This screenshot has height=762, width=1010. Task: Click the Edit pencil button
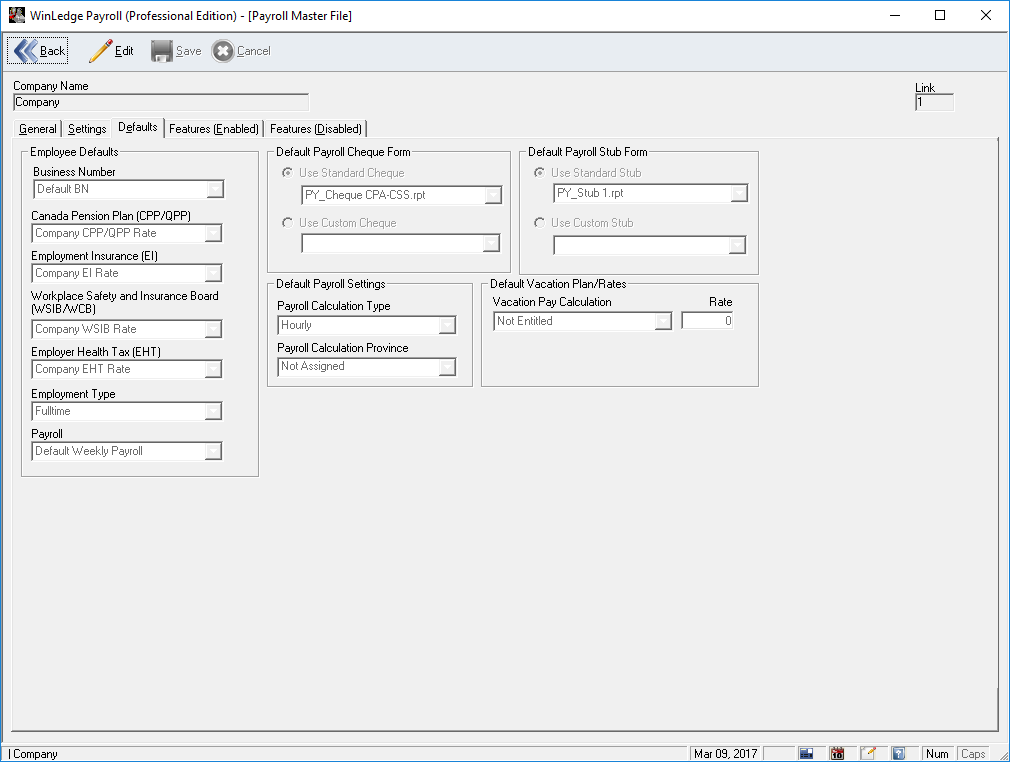coord(111,51)
